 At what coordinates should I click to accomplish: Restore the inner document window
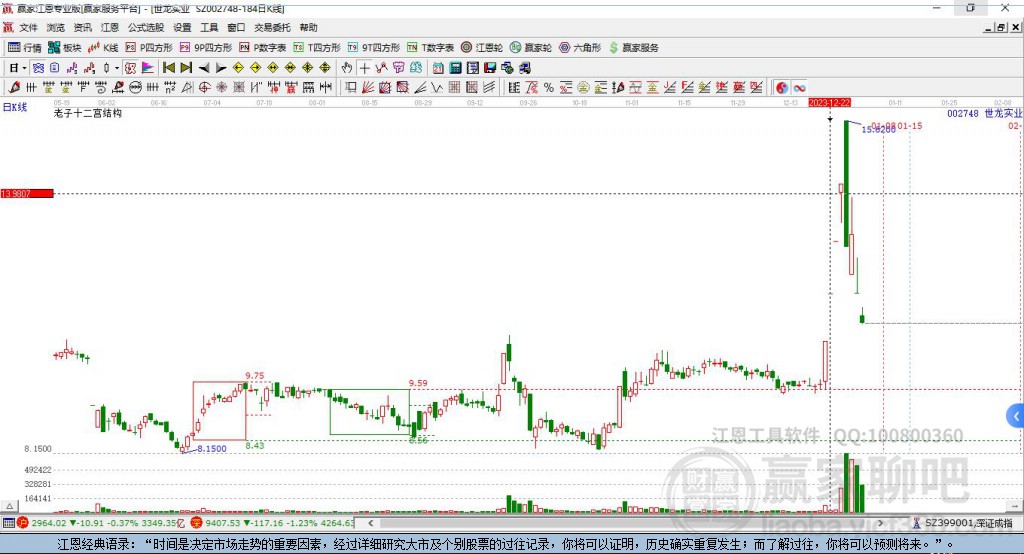(1001, 27)
